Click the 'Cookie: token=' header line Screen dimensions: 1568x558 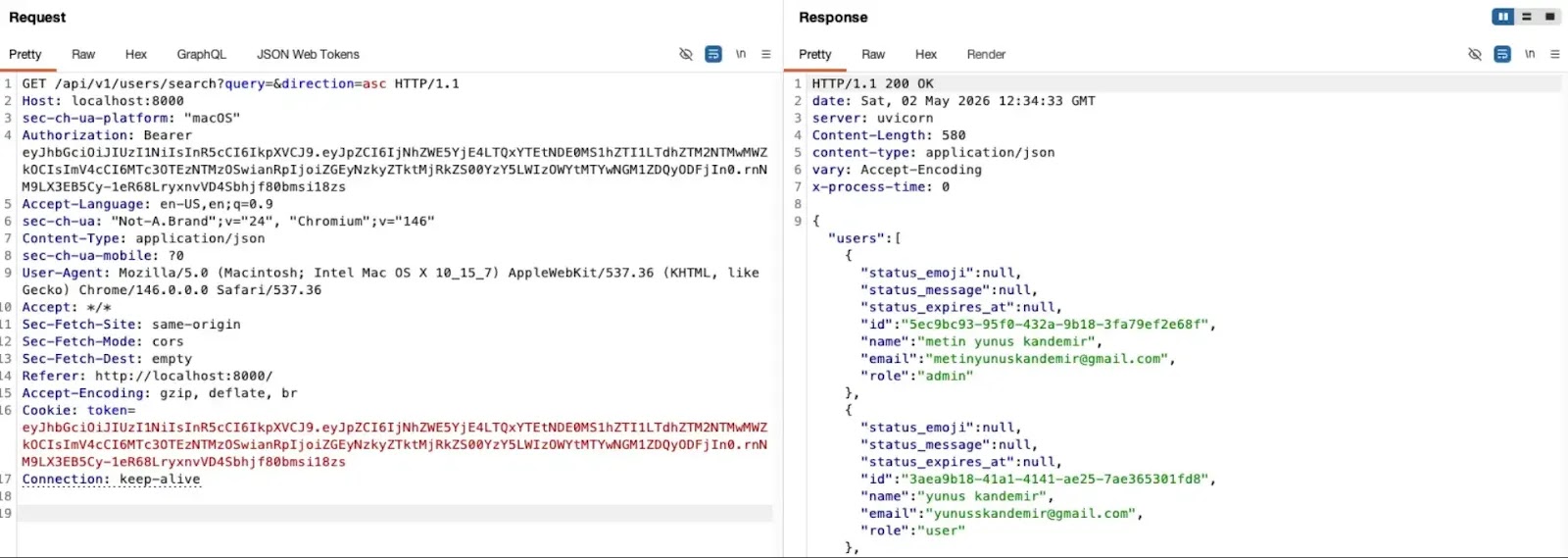pos(78,410)
